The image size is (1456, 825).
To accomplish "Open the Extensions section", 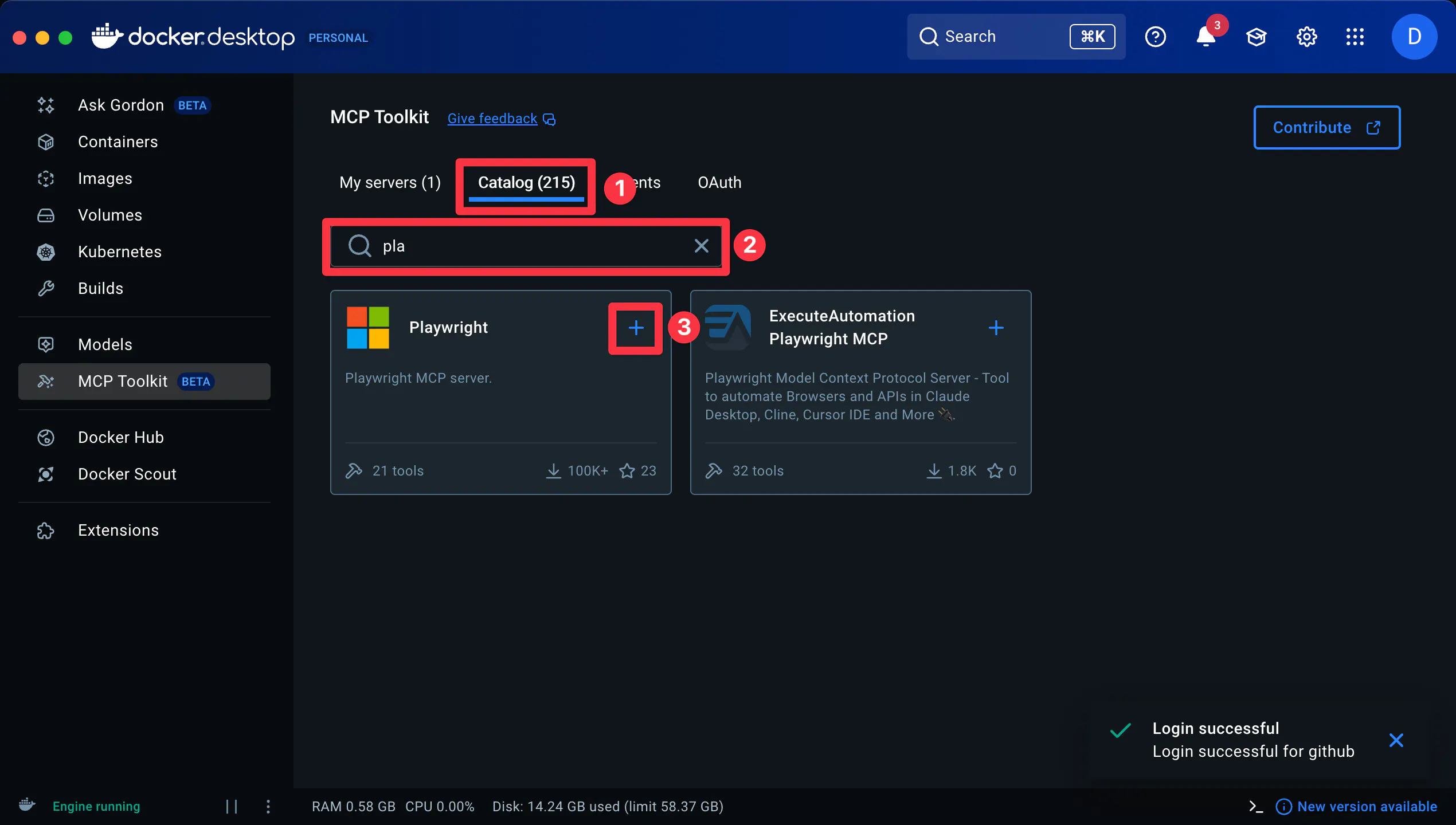I will [x=143, y=531].
